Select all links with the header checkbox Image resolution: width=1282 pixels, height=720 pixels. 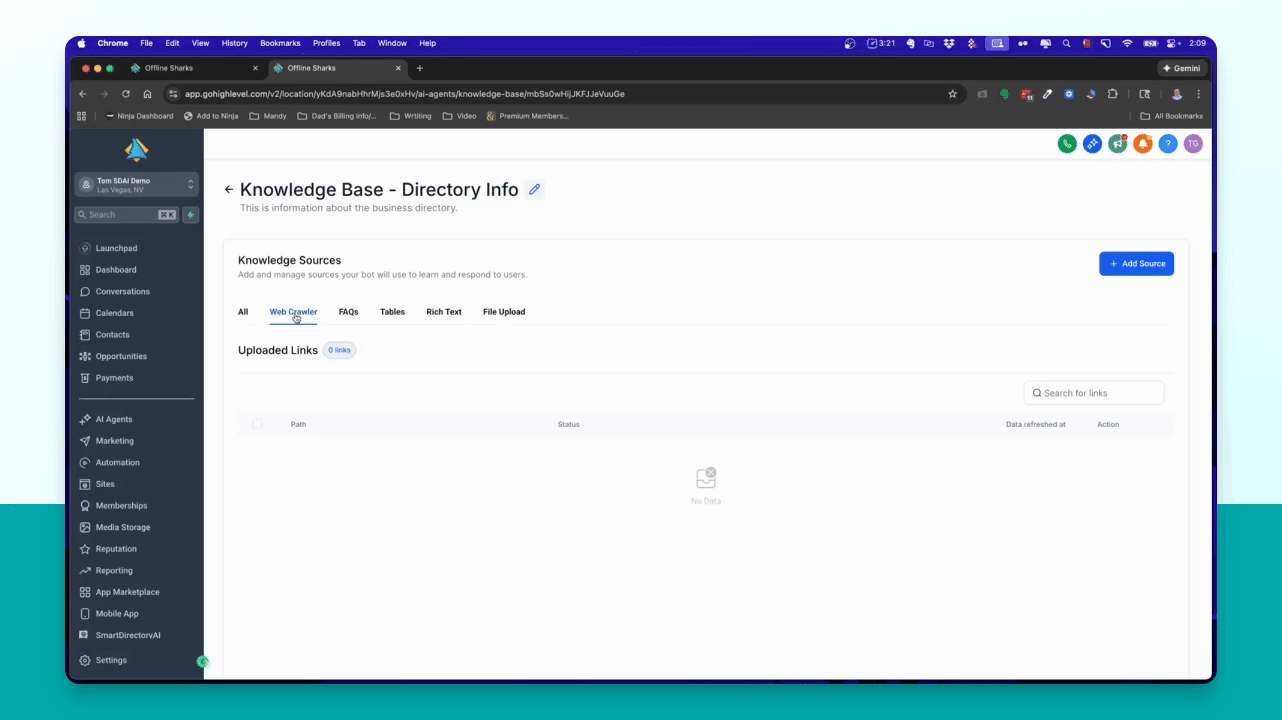point(257,424)
